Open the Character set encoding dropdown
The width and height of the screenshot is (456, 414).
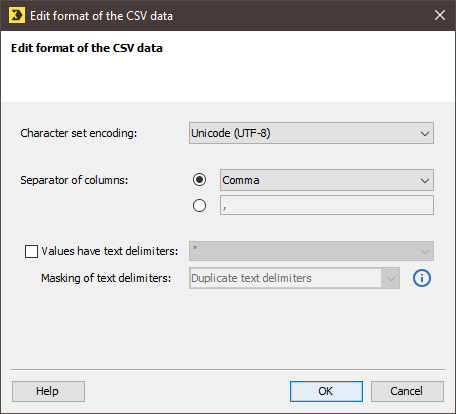point(311,133)
